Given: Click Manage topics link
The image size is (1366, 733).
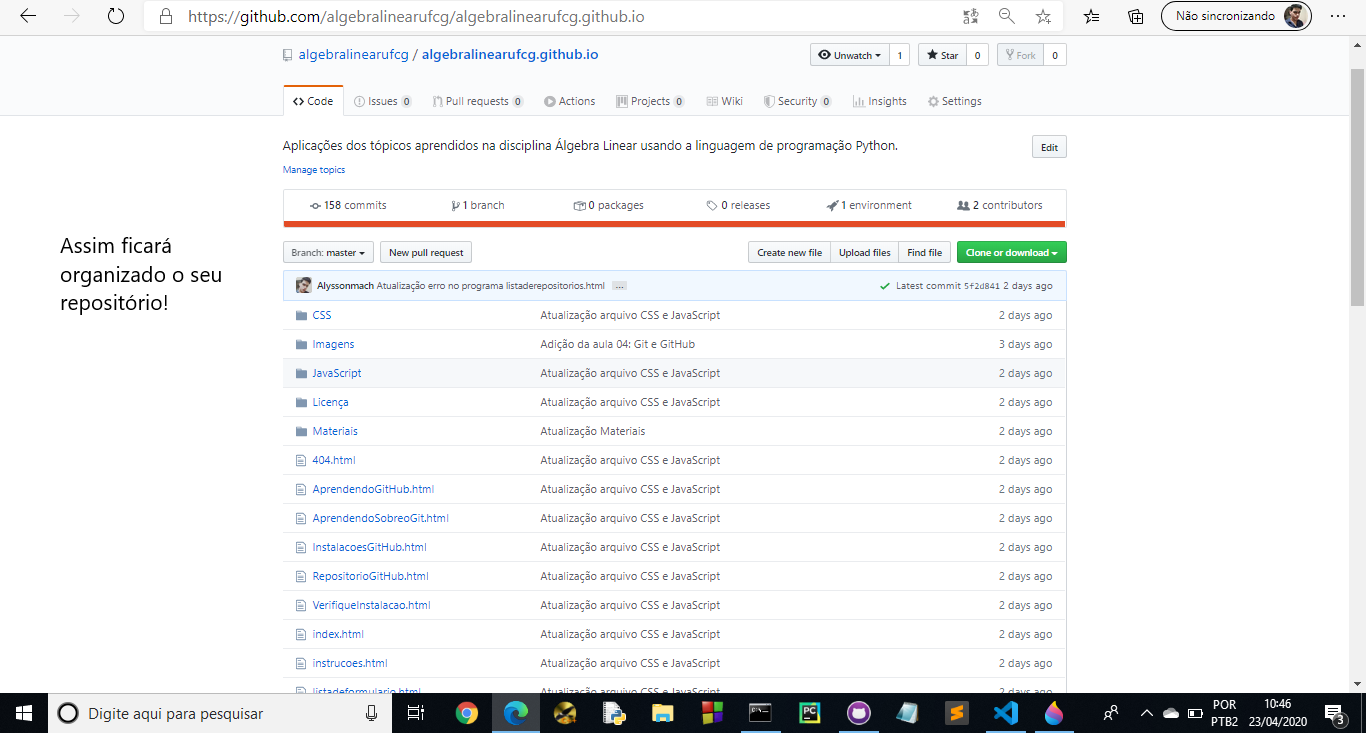Looking at the screenshot, I should pyautogui.click(x=314, y=170).
